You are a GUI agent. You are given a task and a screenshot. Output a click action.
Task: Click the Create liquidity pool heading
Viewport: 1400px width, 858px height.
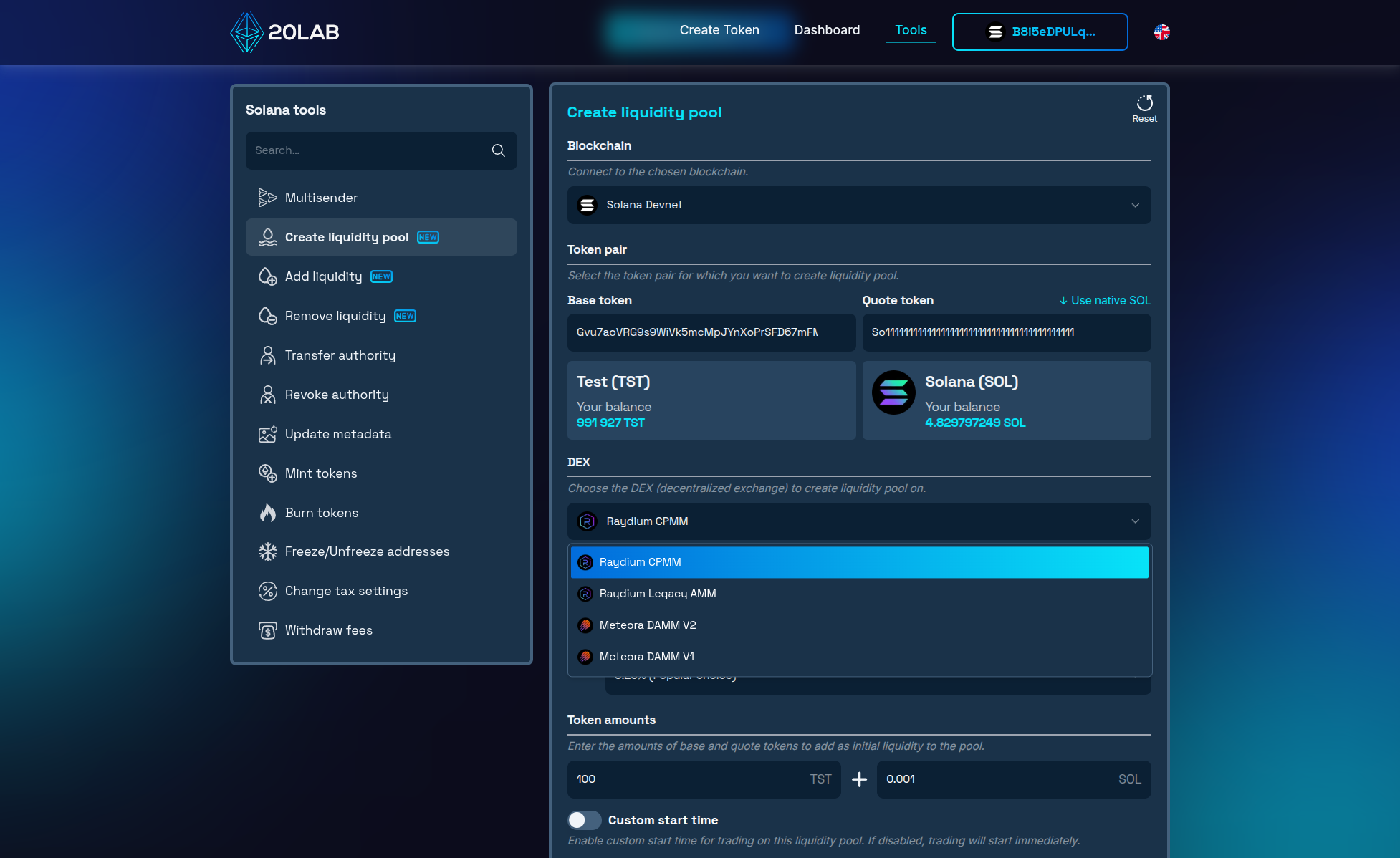(644, 112)
